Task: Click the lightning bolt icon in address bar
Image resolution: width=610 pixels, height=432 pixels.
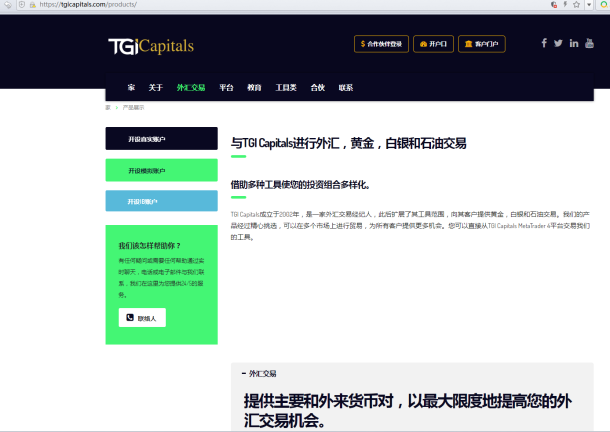Action: (x=565, y=4)
